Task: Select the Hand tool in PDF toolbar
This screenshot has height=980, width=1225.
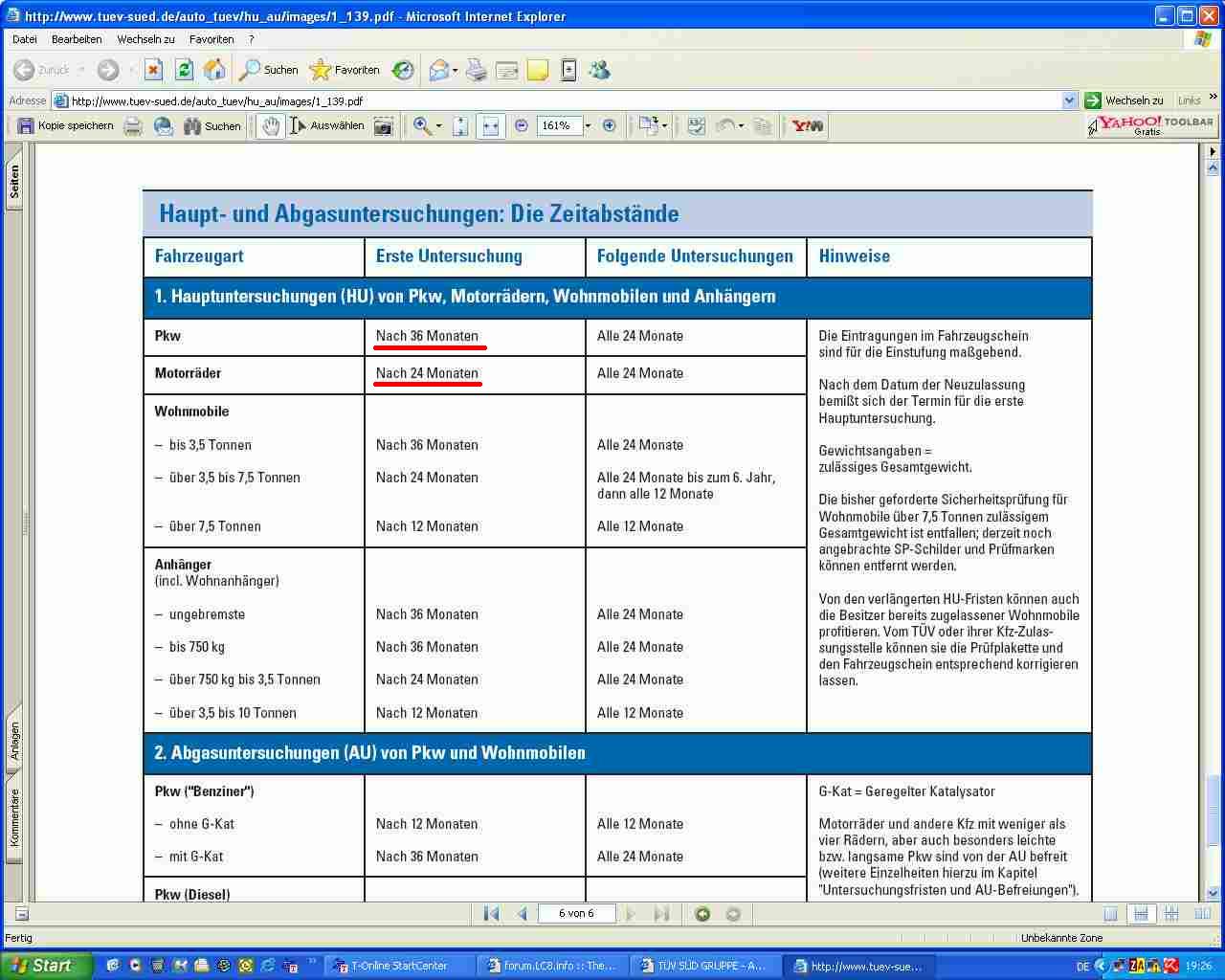Action: click(x=271, y=126)
